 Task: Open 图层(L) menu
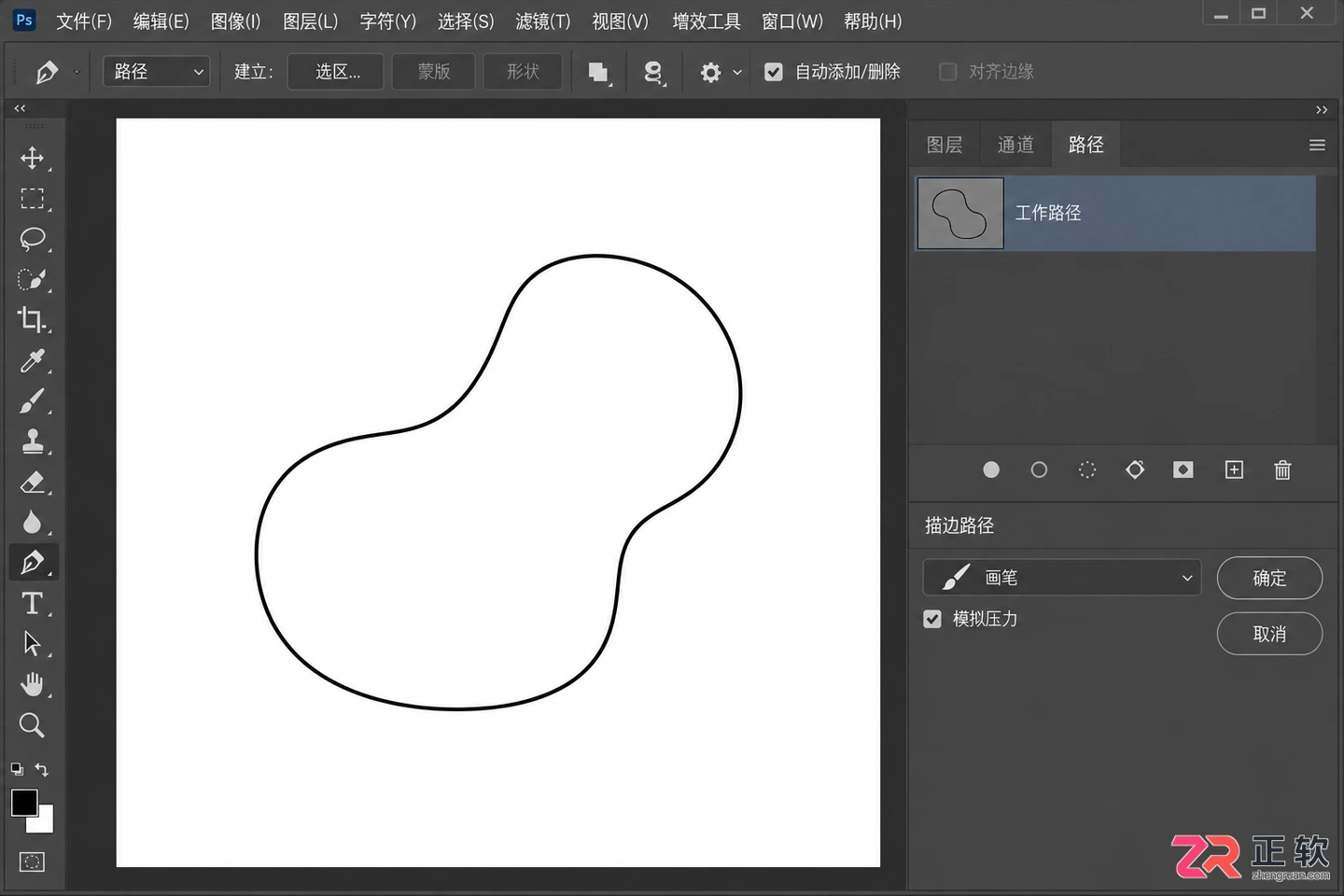310,21
